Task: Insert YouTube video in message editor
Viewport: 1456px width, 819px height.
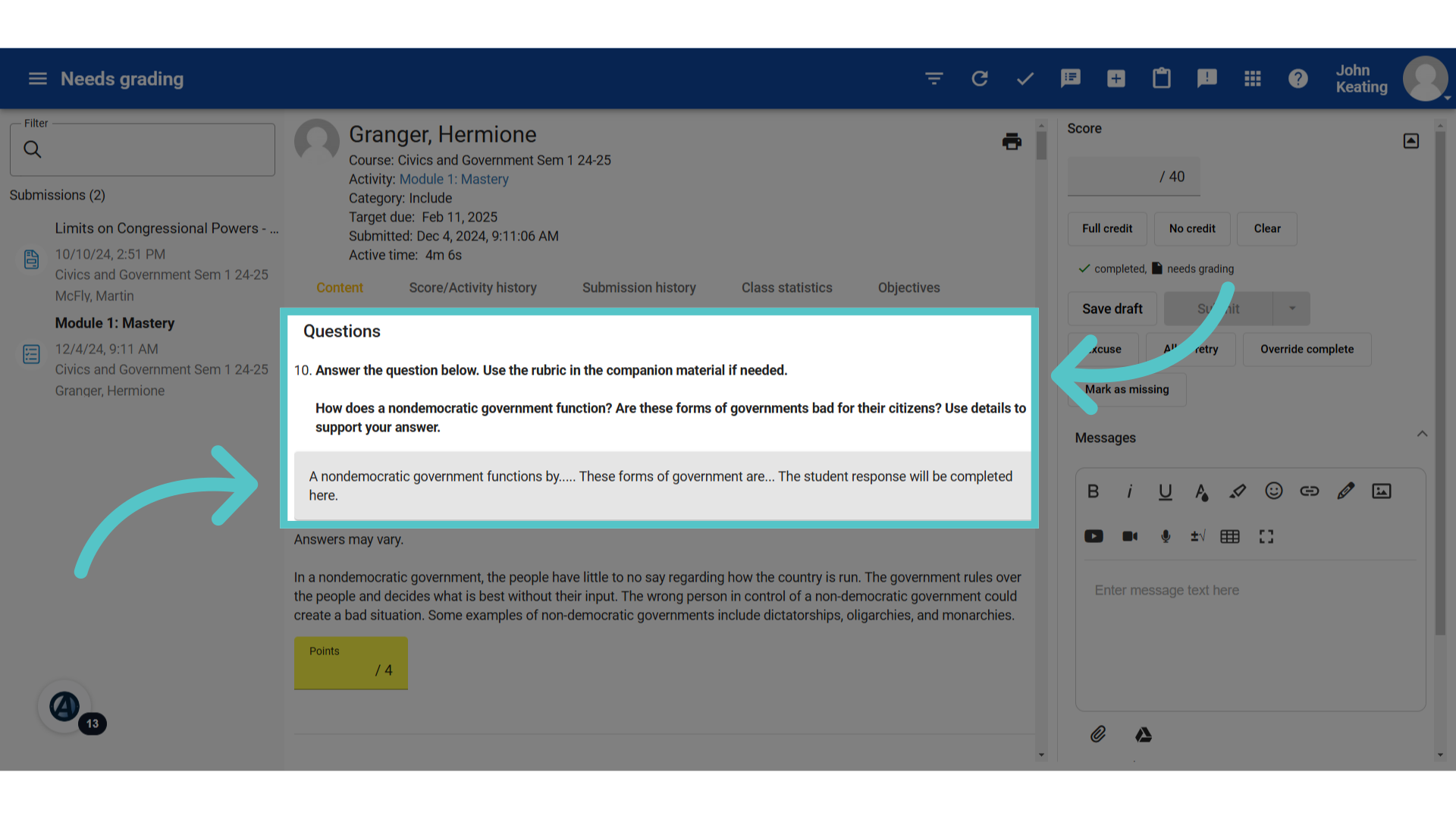Action: [1094, 536]
